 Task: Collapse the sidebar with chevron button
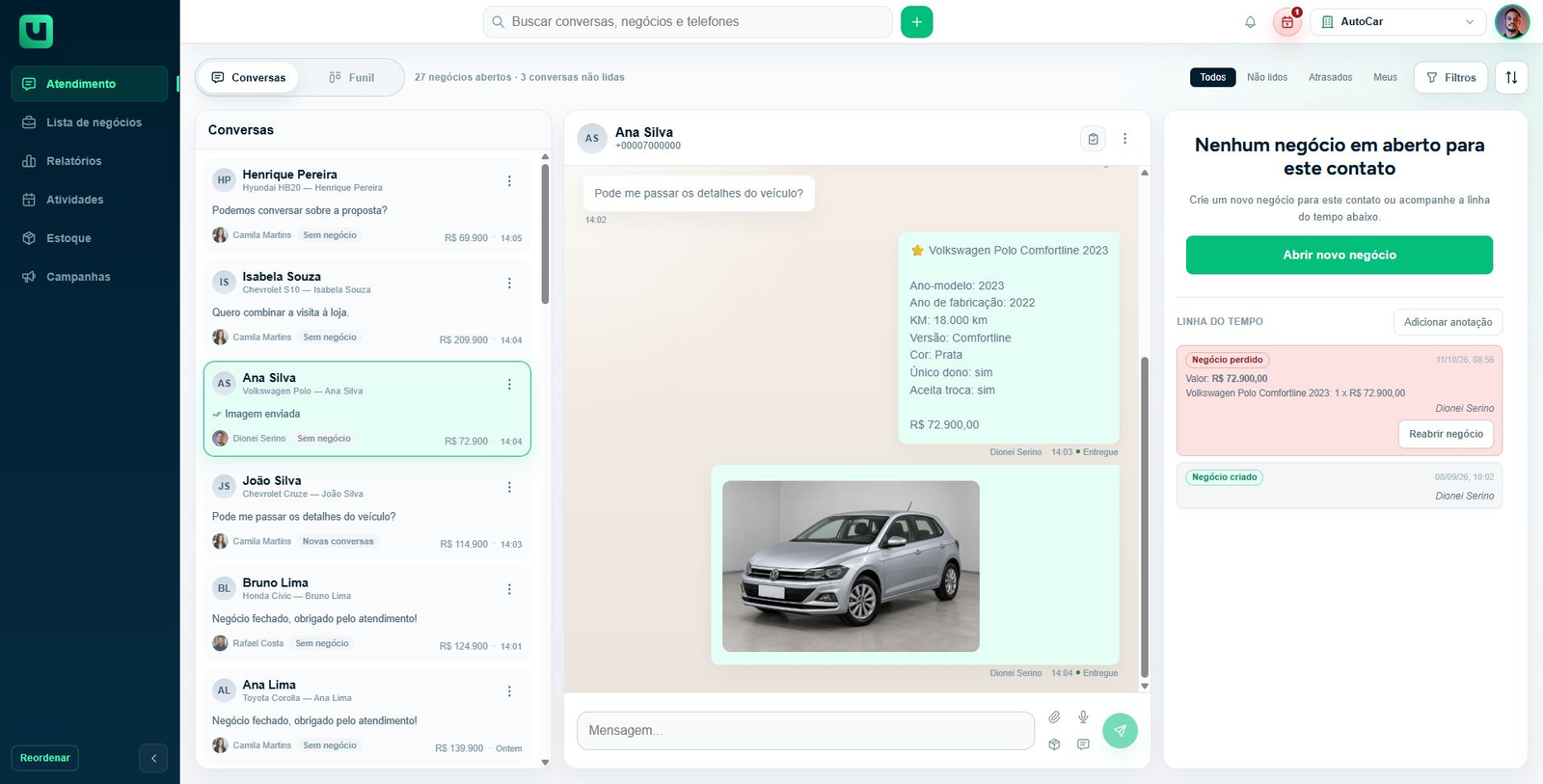click(x=153, y=758)
